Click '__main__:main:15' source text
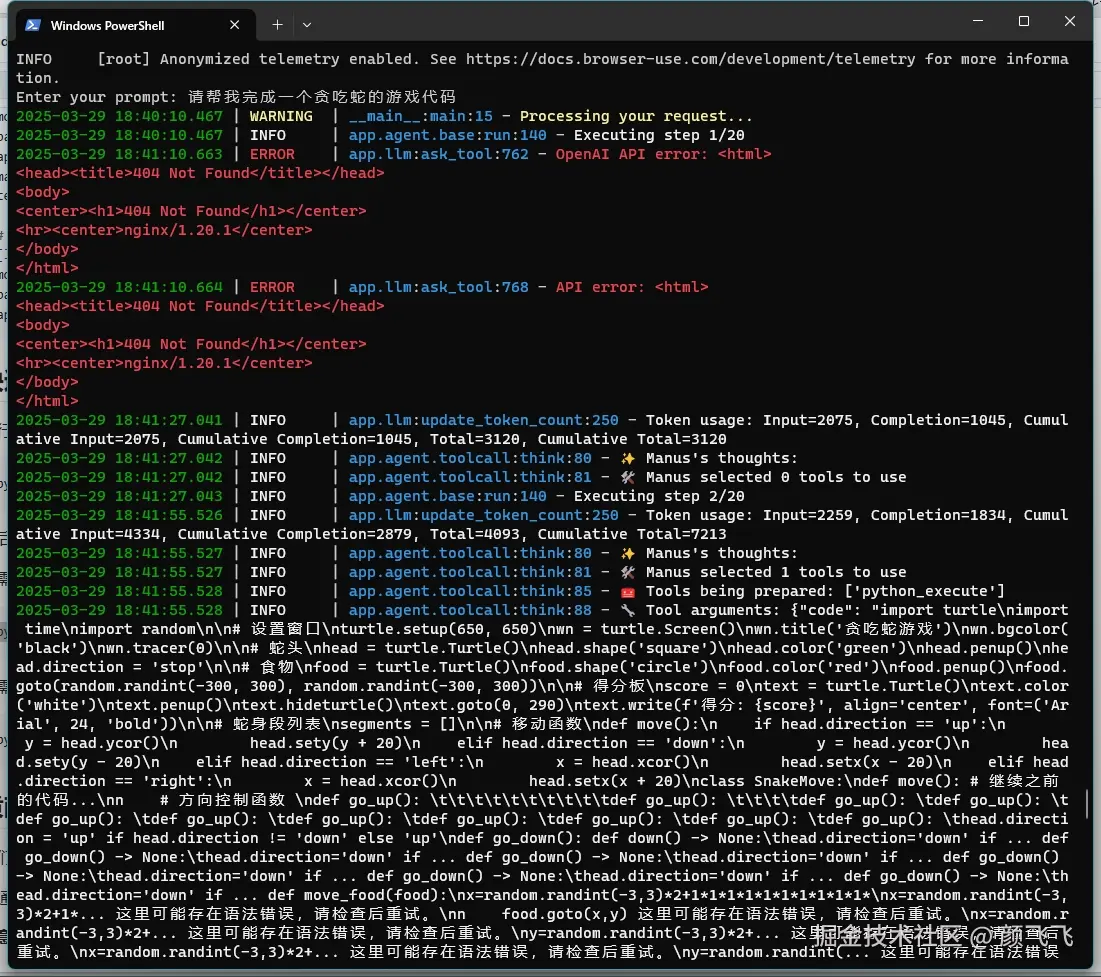The image size is (1101, 977). [420, 116]
